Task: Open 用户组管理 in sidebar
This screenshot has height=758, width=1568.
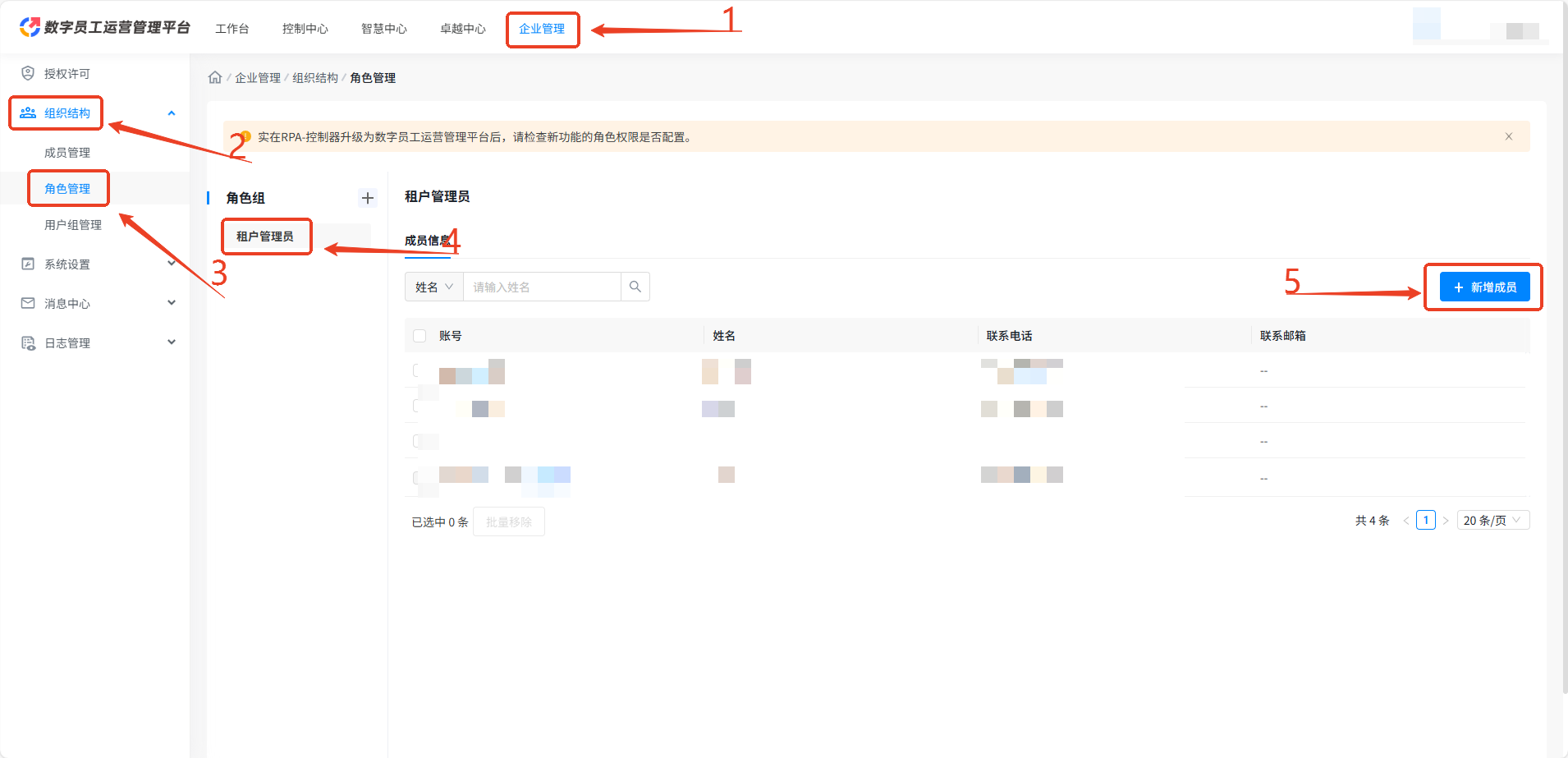Action: [73, 224]
